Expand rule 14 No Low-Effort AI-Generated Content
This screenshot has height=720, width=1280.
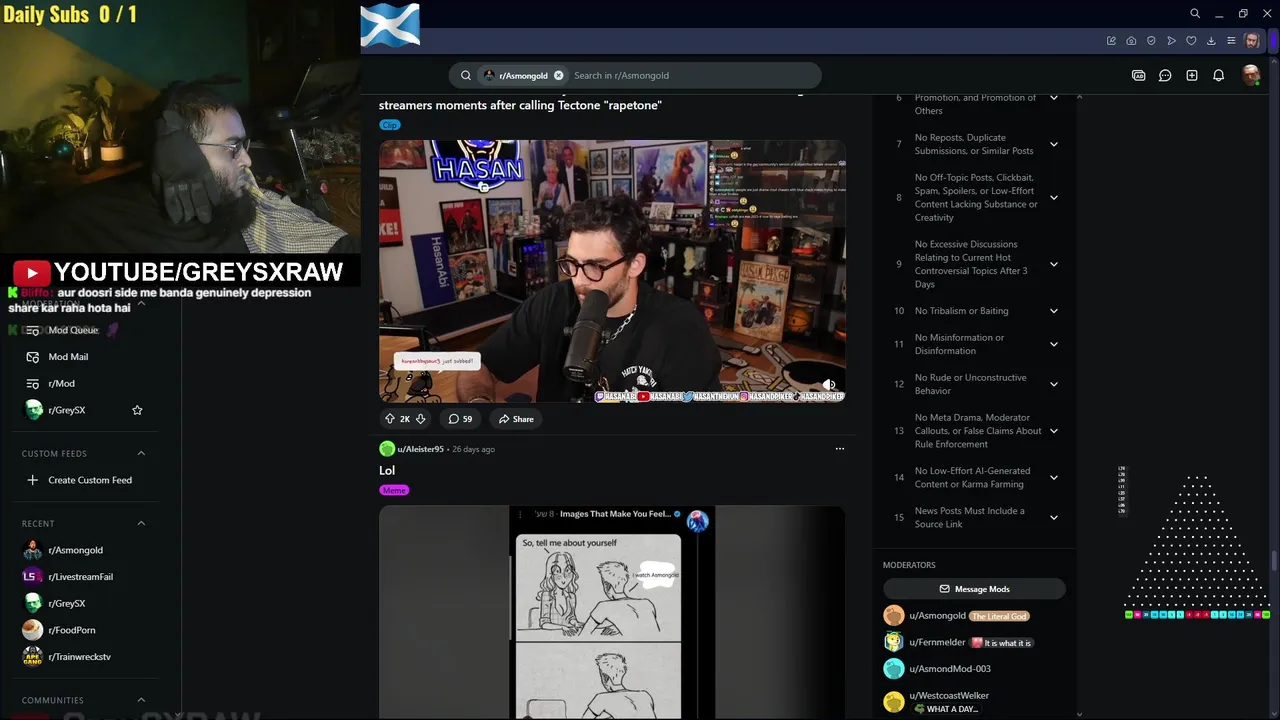pyautogui.click(x=1054, y=477)
